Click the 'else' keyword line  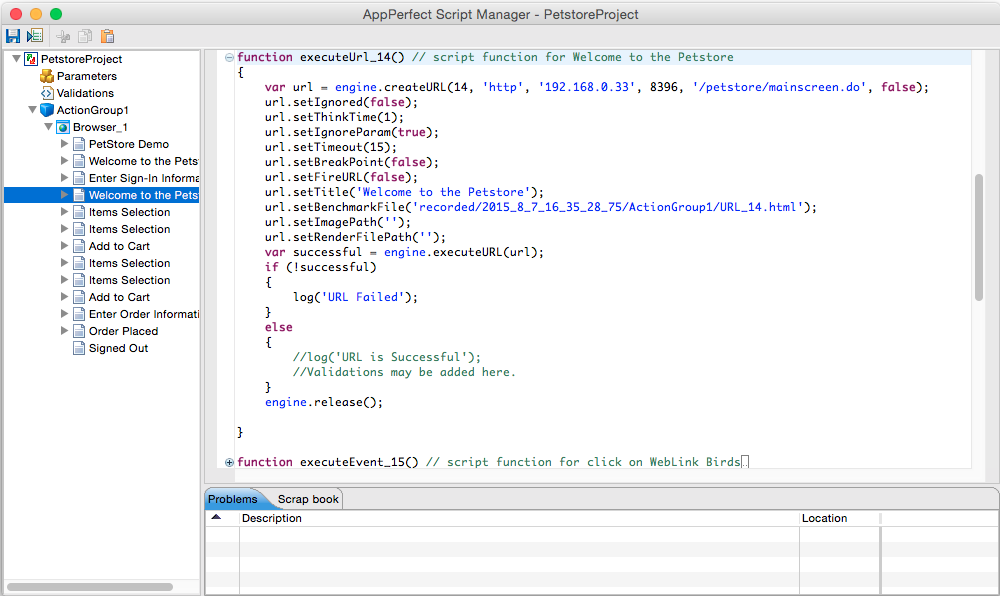279,327
